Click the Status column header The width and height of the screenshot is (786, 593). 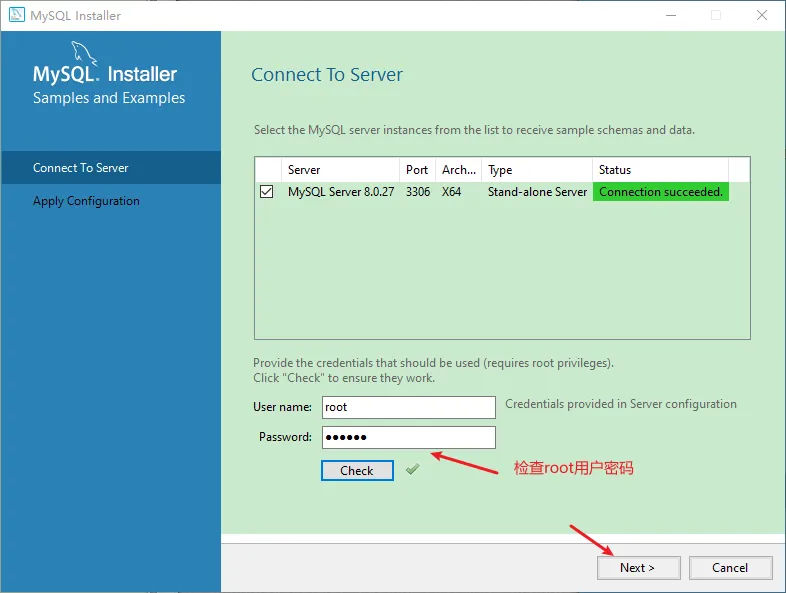click(x=660, y=170)
